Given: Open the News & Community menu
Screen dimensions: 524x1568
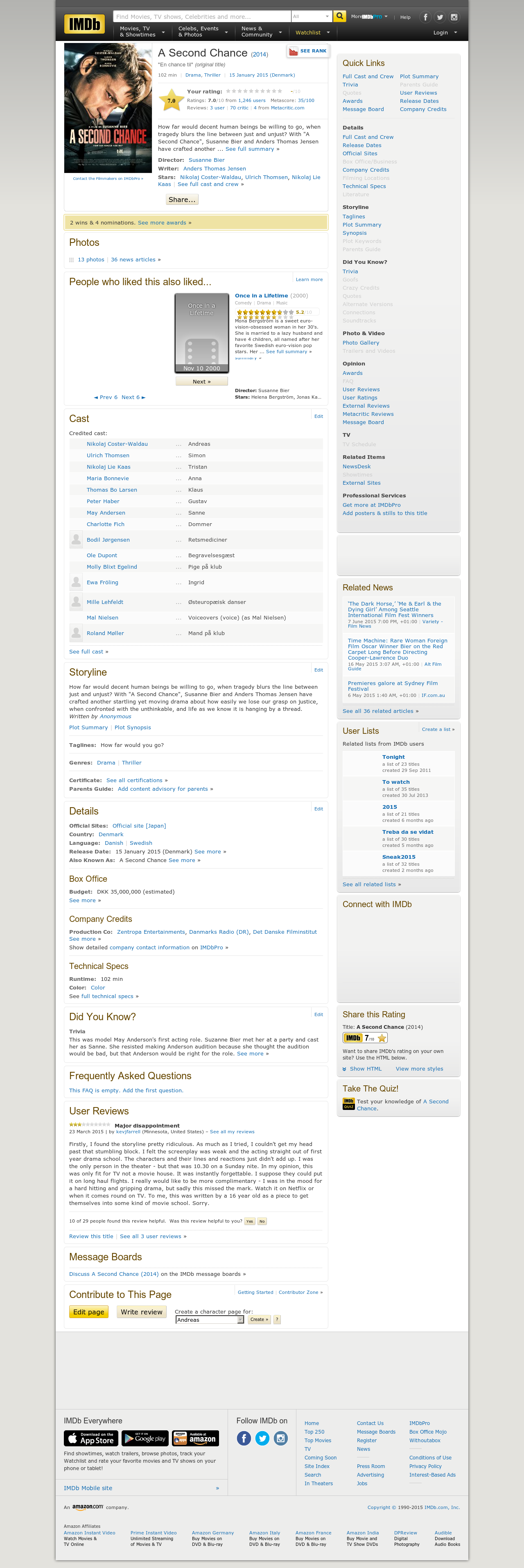Looking at the screenshot, I should (x=262, y=32).
